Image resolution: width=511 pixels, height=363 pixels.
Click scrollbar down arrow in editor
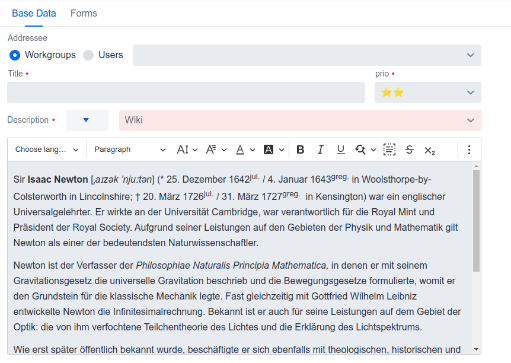click(x=476, y=349)
